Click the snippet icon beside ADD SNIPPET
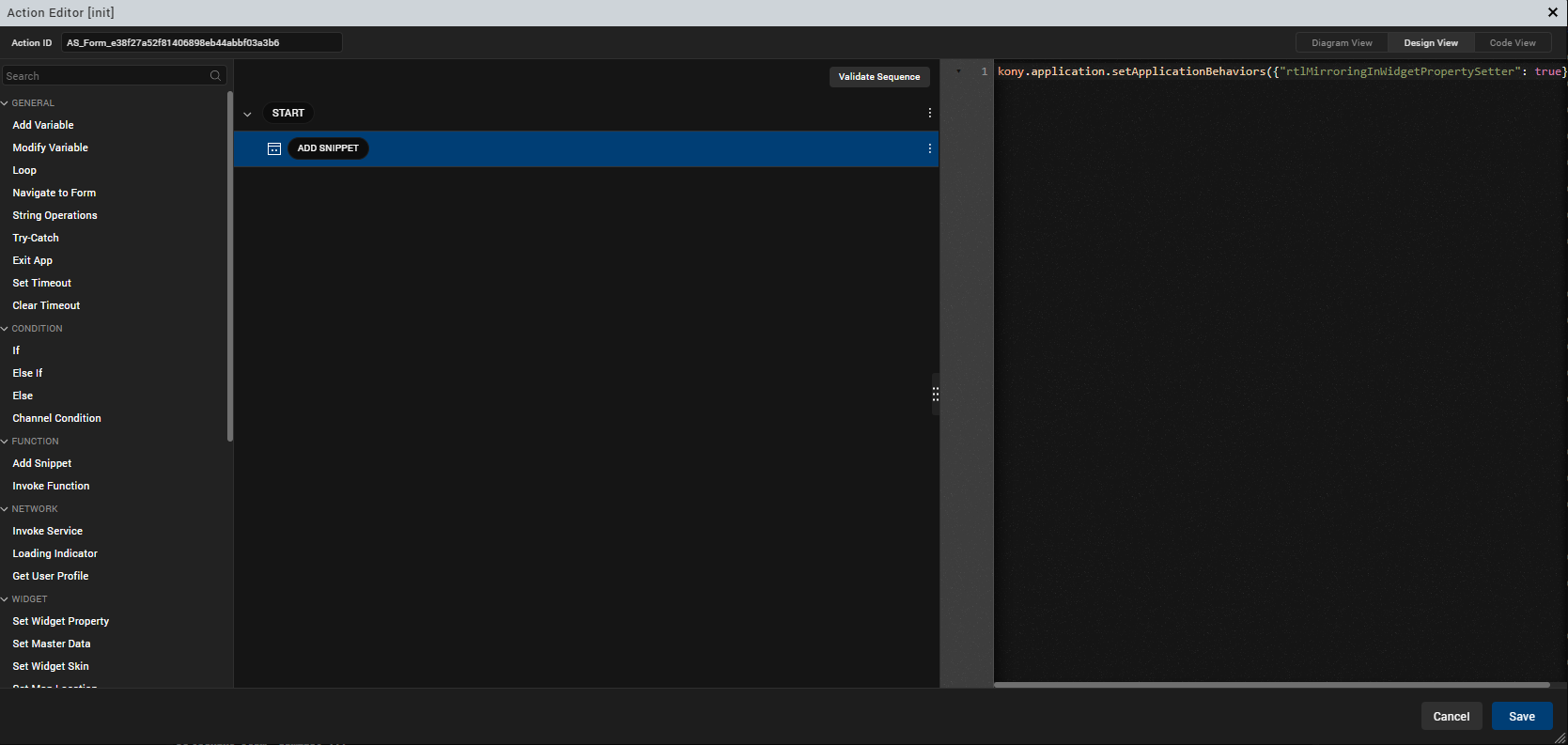 (274, 148)
